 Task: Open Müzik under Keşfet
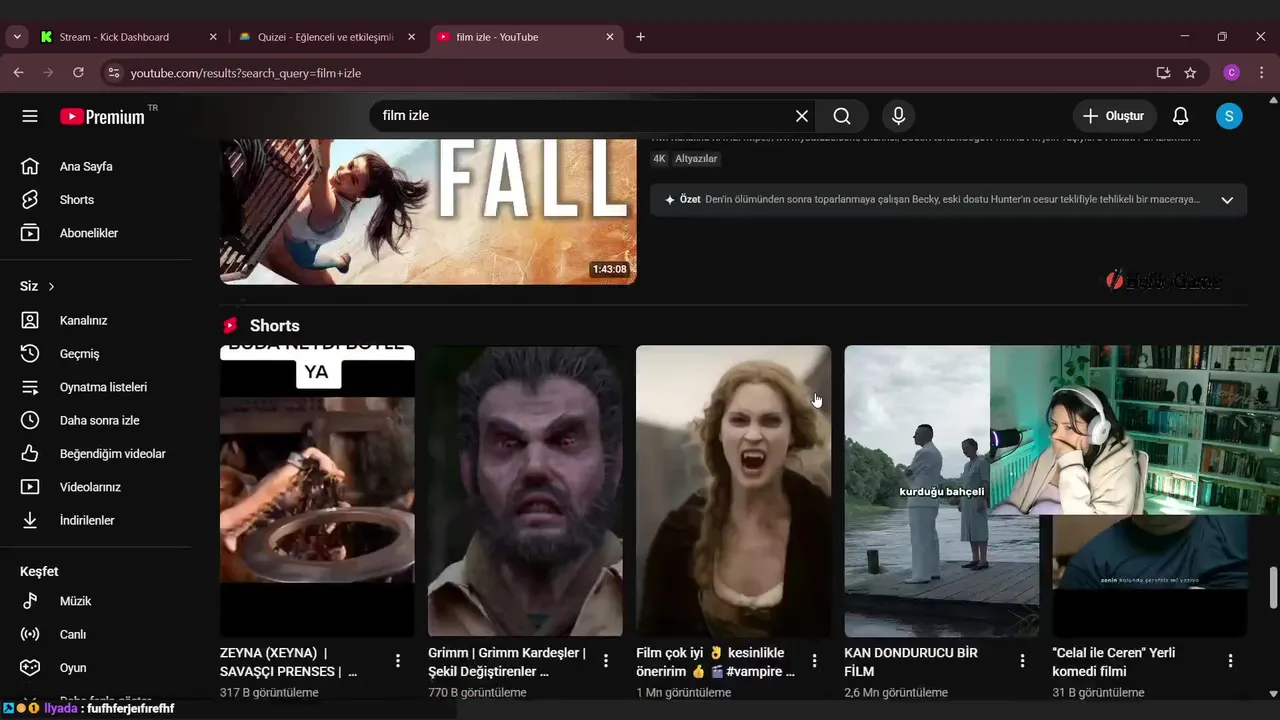coord(96,601)
